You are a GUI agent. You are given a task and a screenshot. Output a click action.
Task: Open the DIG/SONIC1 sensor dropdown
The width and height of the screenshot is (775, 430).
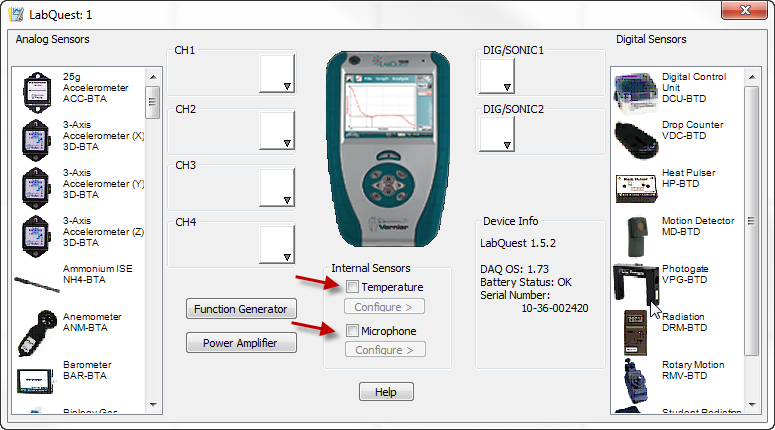click(497, 76)
